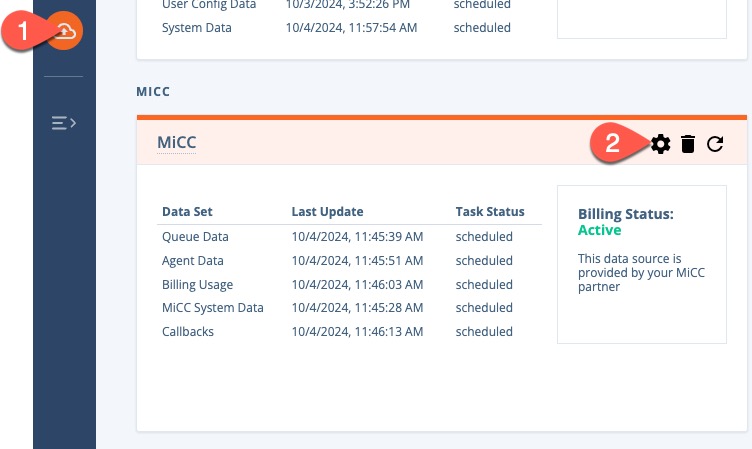Select the MiCC System Data row
The width and height of the screenshot is (752, 449).
pos(349,307)
